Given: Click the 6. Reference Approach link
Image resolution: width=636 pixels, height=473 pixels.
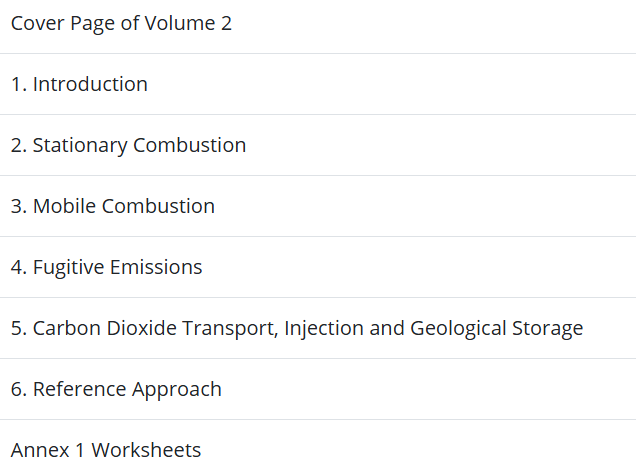Looking at the screenshot, I should 116,389.
